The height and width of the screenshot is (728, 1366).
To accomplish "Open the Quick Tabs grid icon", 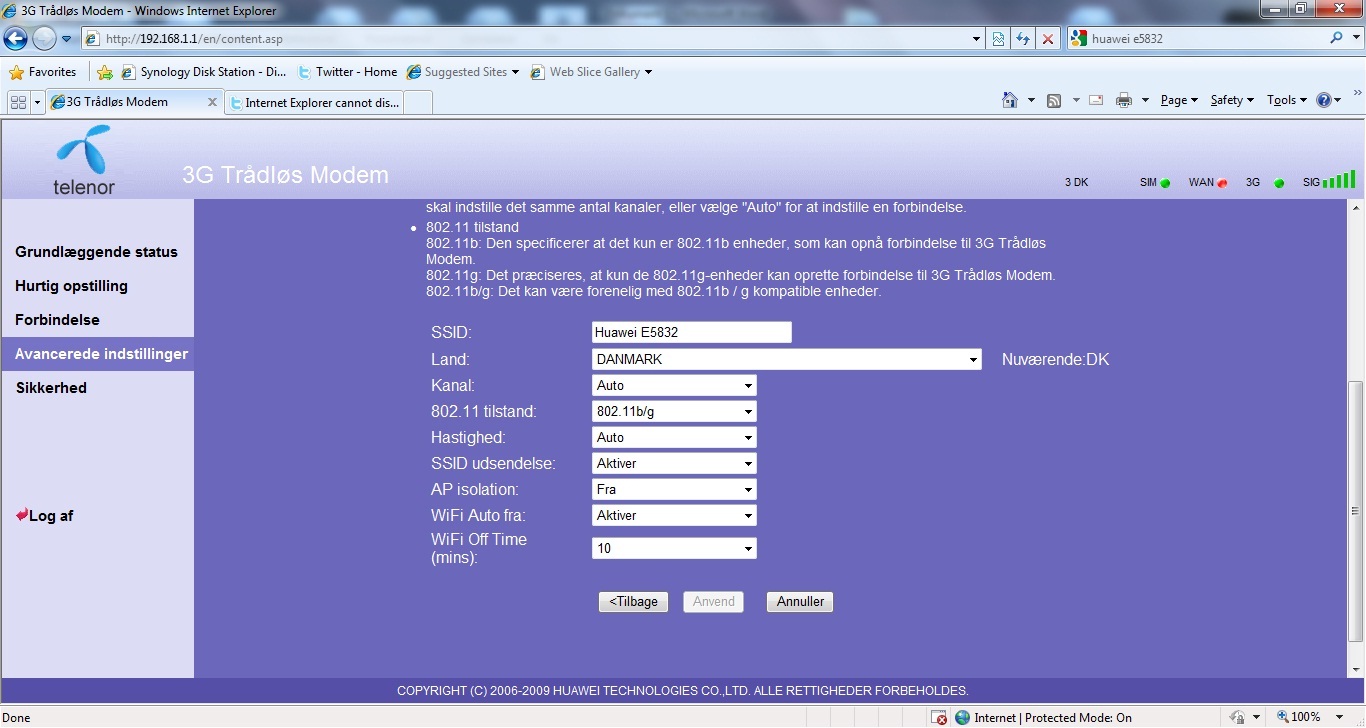I will click(18, 102).
